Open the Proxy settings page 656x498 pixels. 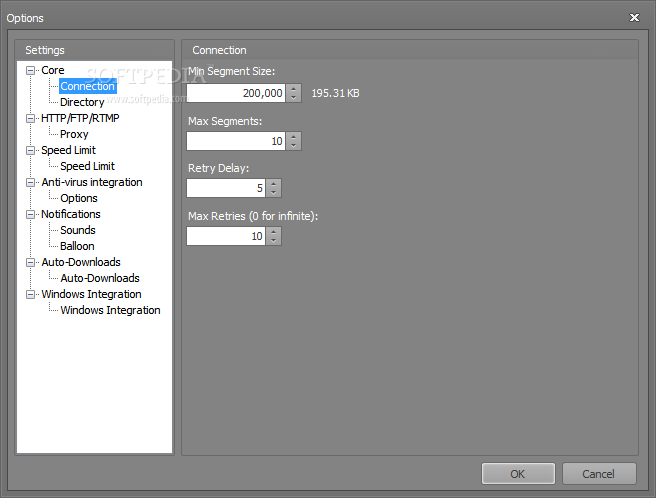tap(74, 134)
